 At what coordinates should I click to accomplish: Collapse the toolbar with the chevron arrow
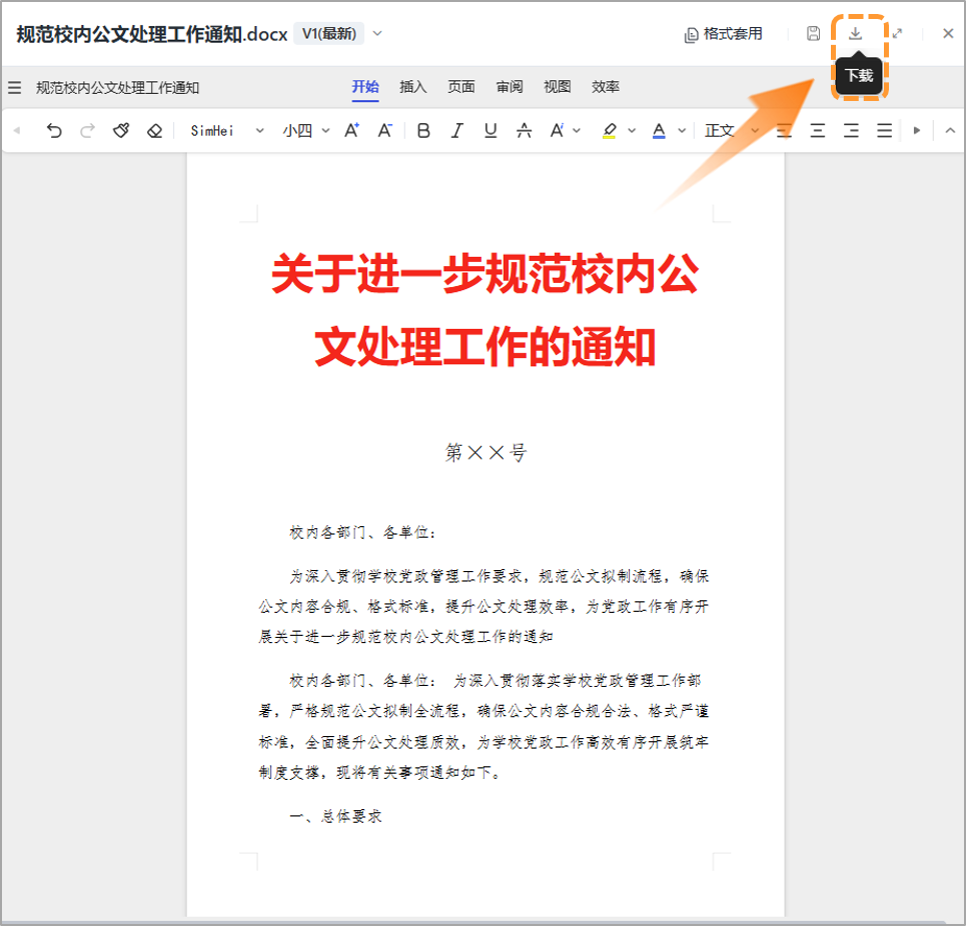click(x=949, y=130)
